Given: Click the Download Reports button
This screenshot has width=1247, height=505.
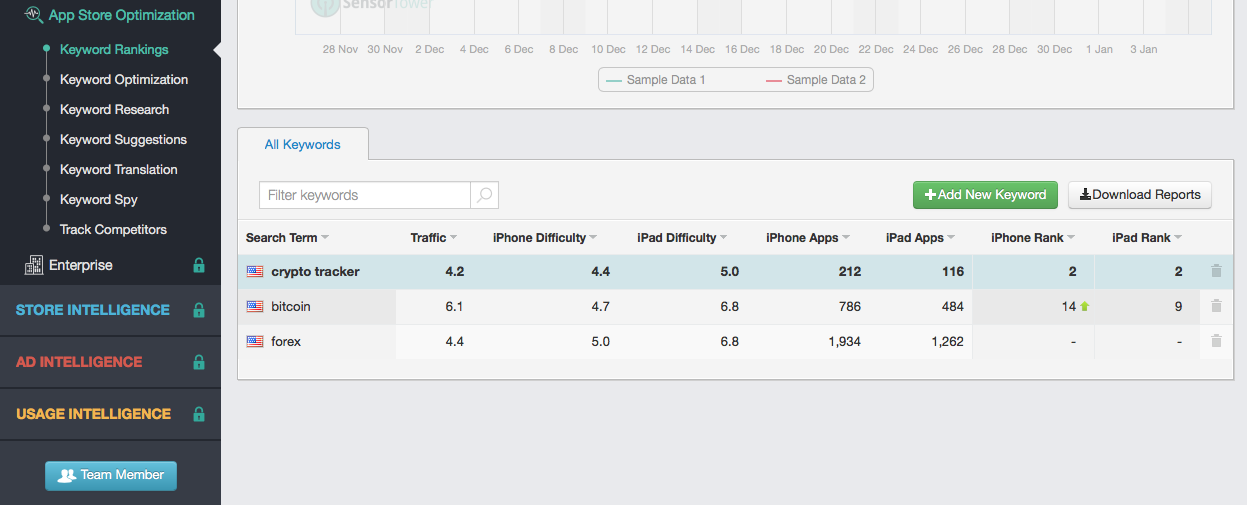Looking at the screenshot, I should tap(1140, 195).
